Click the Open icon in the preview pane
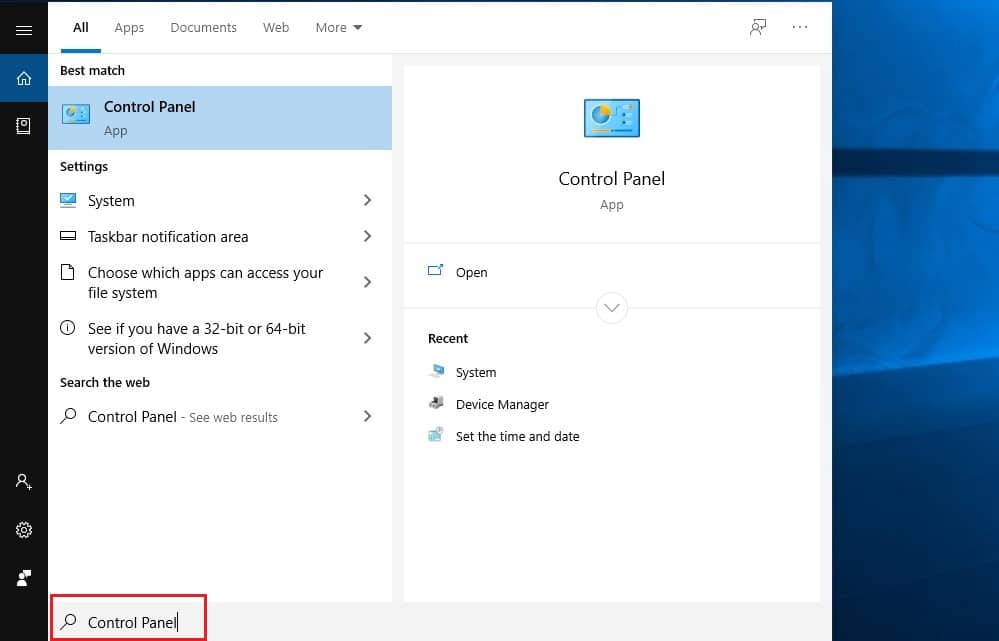 point(435,270)
